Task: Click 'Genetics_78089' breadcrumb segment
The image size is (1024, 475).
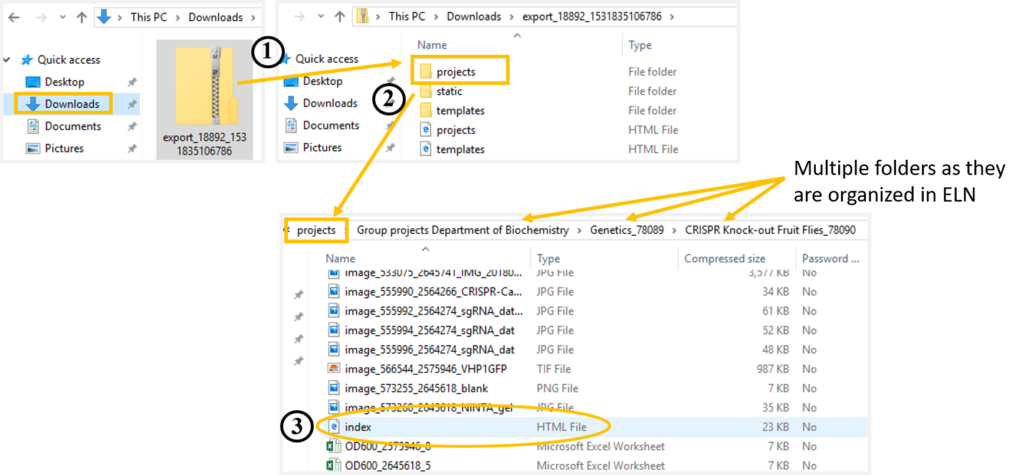Action: point(626,230)
